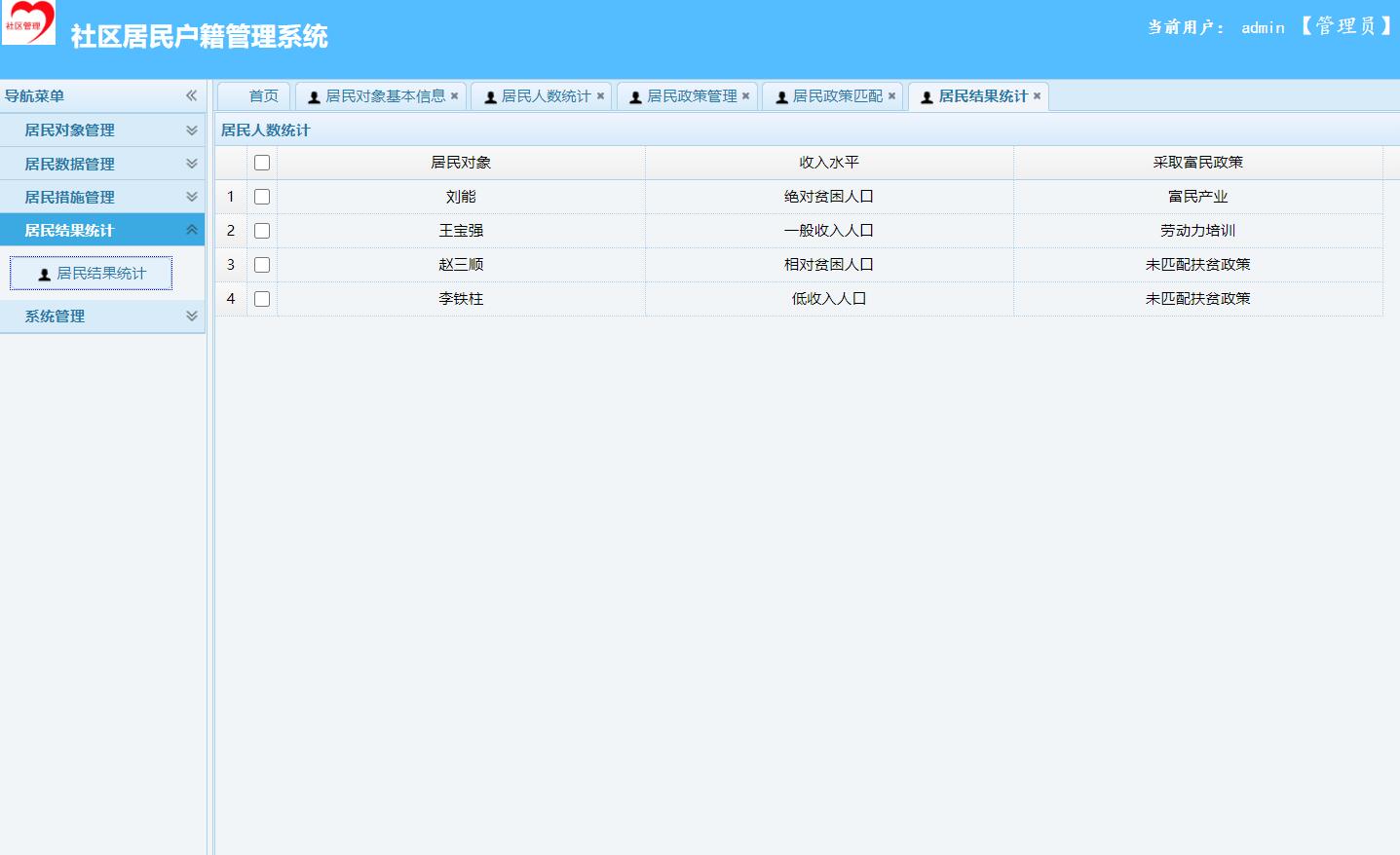
Task: Collapse the navigation sidebar with the « icon
Action: pos(192,95)
